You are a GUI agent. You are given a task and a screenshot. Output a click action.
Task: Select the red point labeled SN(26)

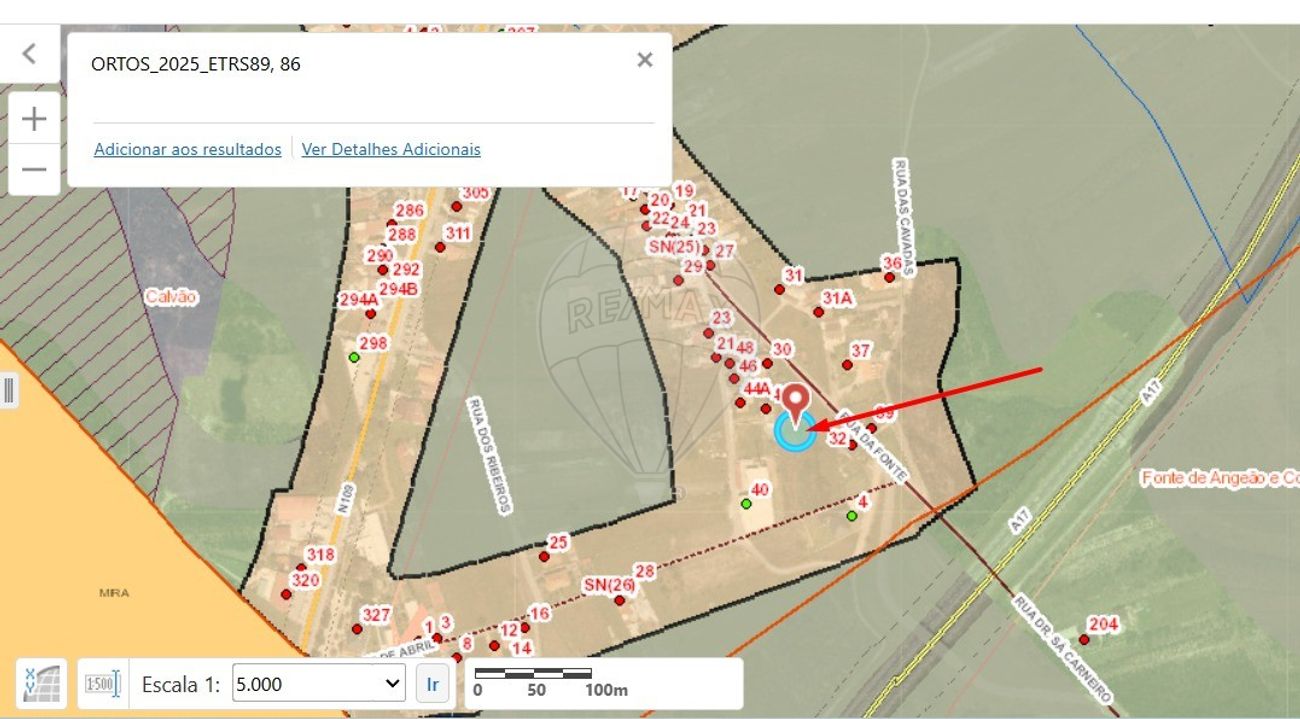[620, 601]
